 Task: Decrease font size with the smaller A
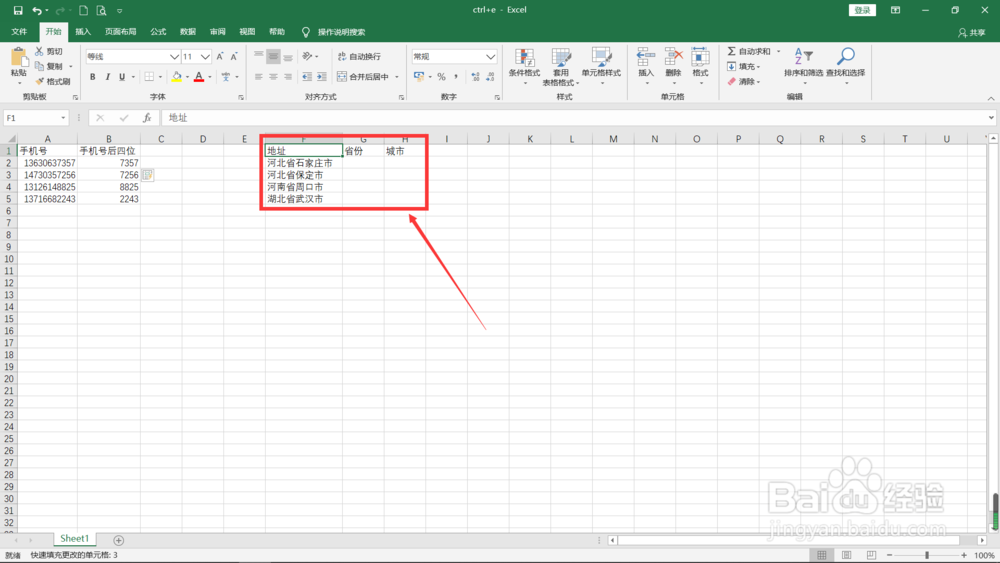point(234,57)
